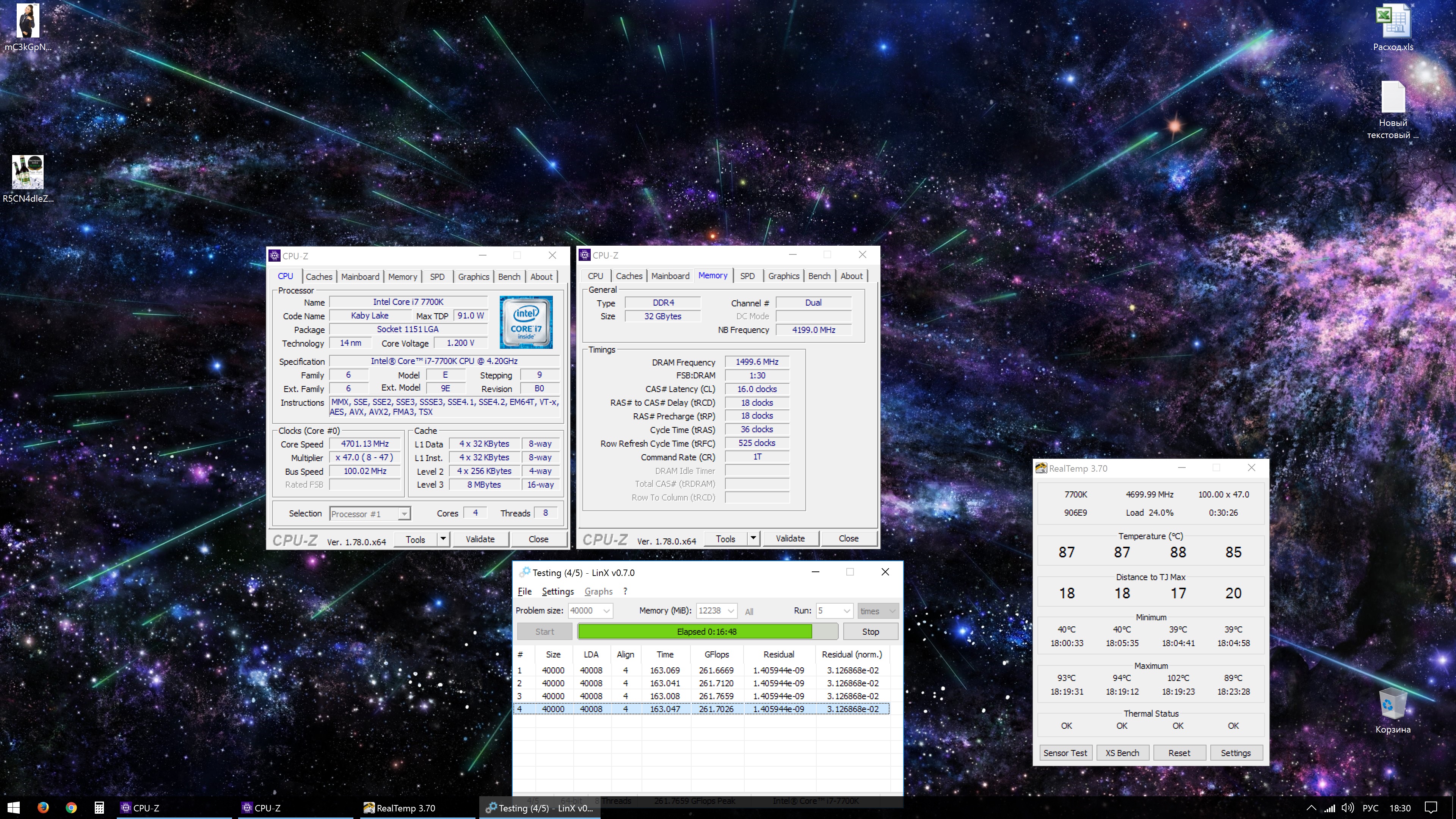The width and height of the screenshot is (1456, 819).
Task: Click the Sensor Test button in RealTemp
Action: point(1065,753)
